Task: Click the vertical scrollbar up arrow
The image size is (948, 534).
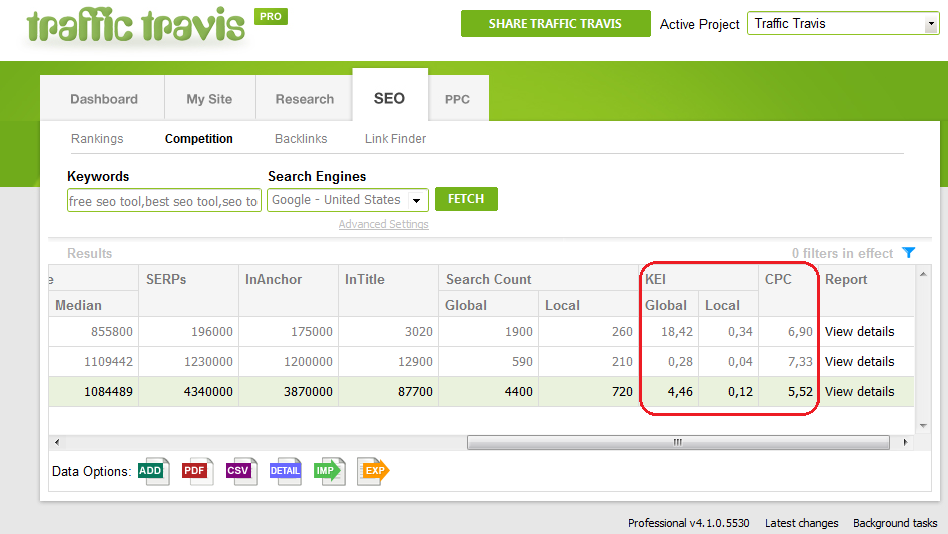Action: click(923, 274)
